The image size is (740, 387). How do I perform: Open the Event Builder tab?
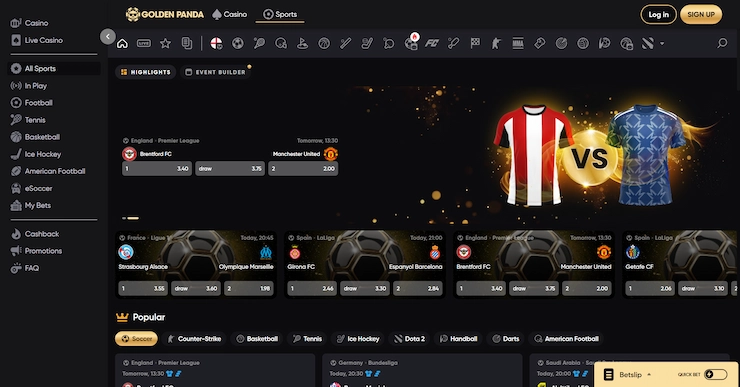pyautogui.click(x=216, y=72)
